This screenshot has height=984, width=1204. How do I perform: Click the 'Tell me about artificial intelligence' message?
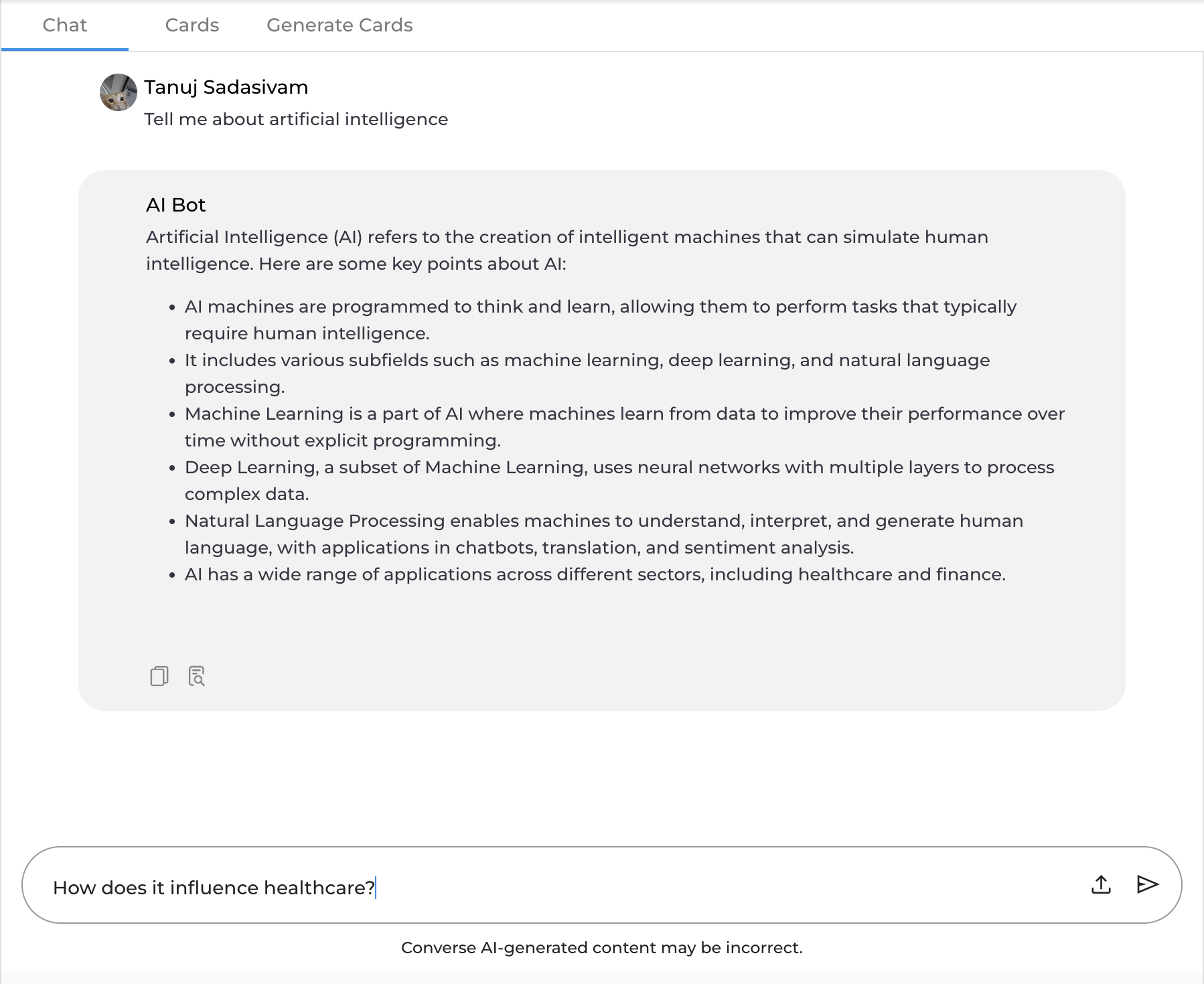point(296,119)
